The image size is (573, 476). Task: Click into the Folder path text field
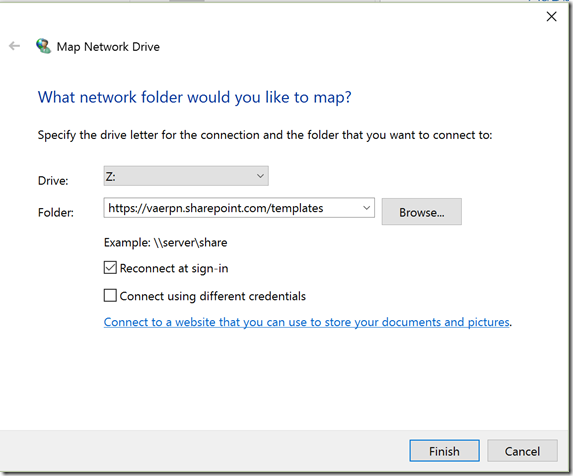(232, 208)
